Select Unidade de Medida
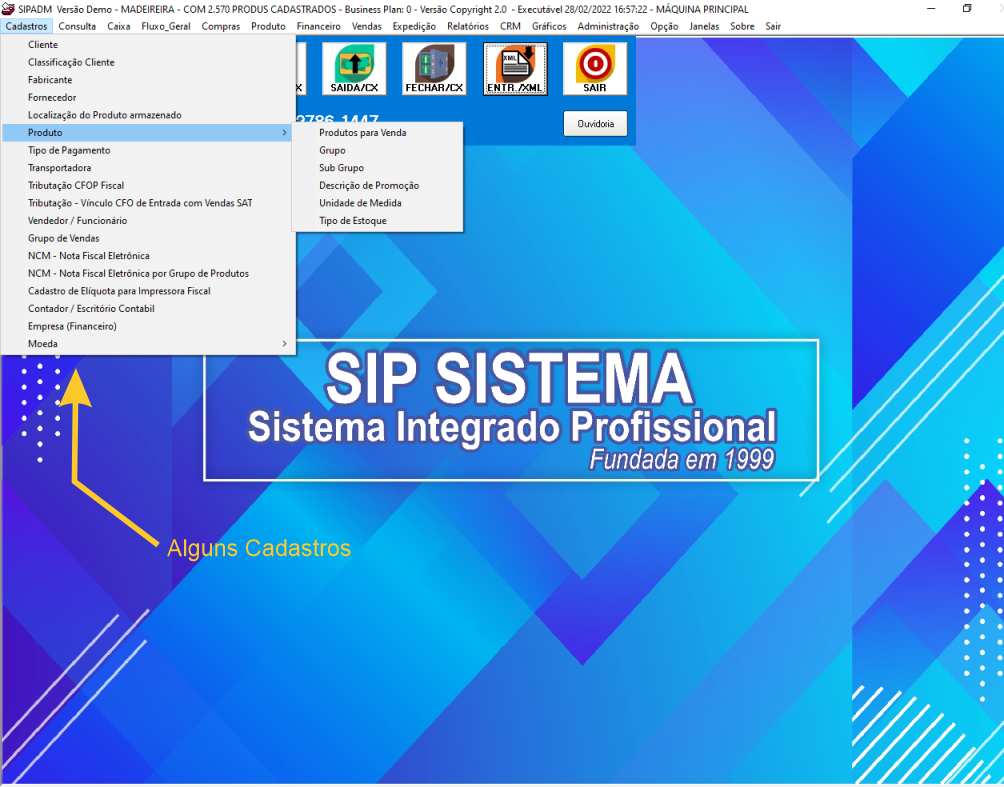 (x=377, y=203)
